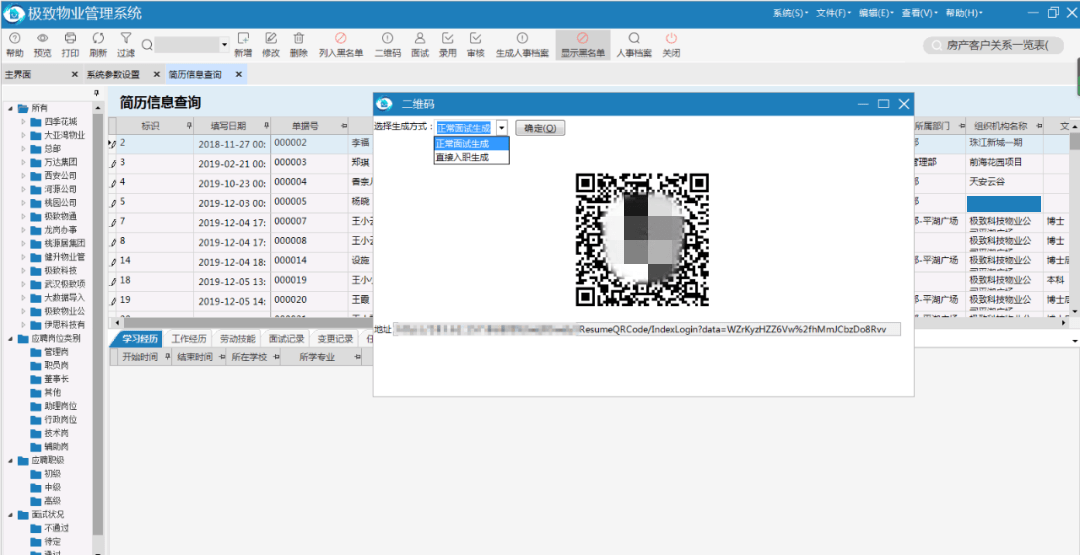Click the 帮助 help toolbar icon
The image size is (1080, 555).
point(14,39)
